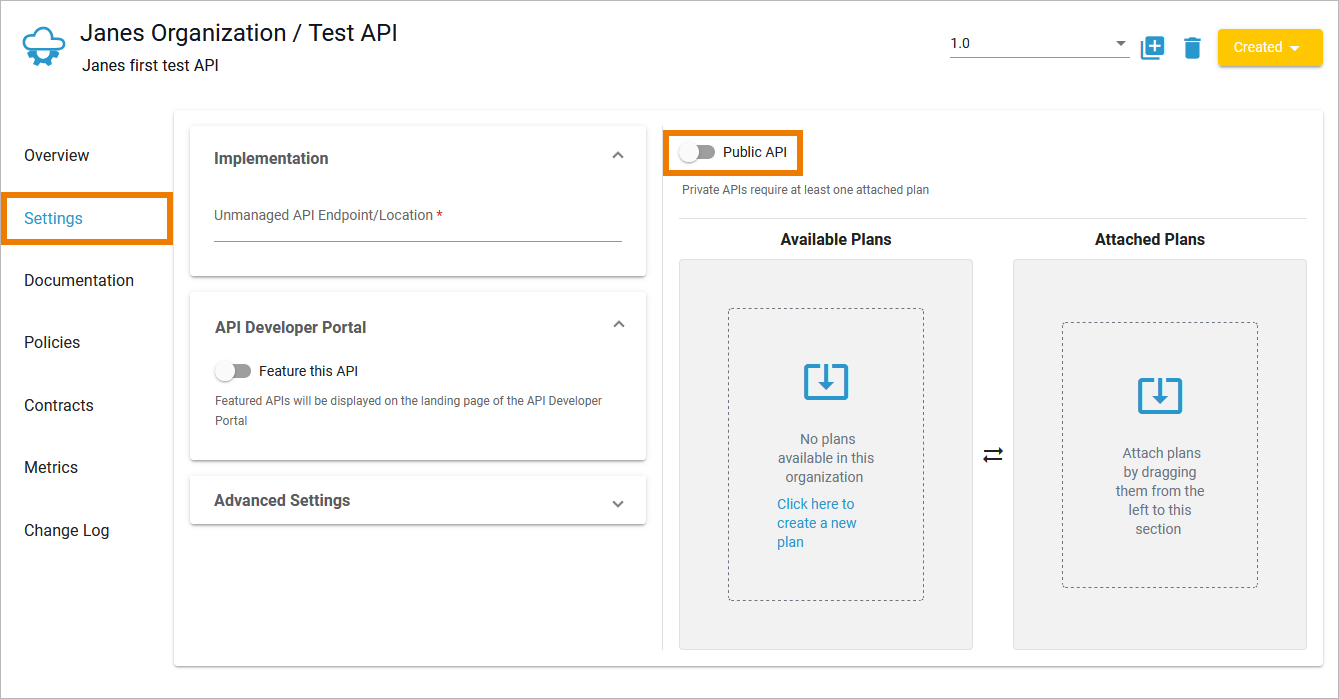Click the Unmanaged API Endpoint/Location field
Image resolution: width=1339 pixels, height=699 pixels.
[417, 228]
